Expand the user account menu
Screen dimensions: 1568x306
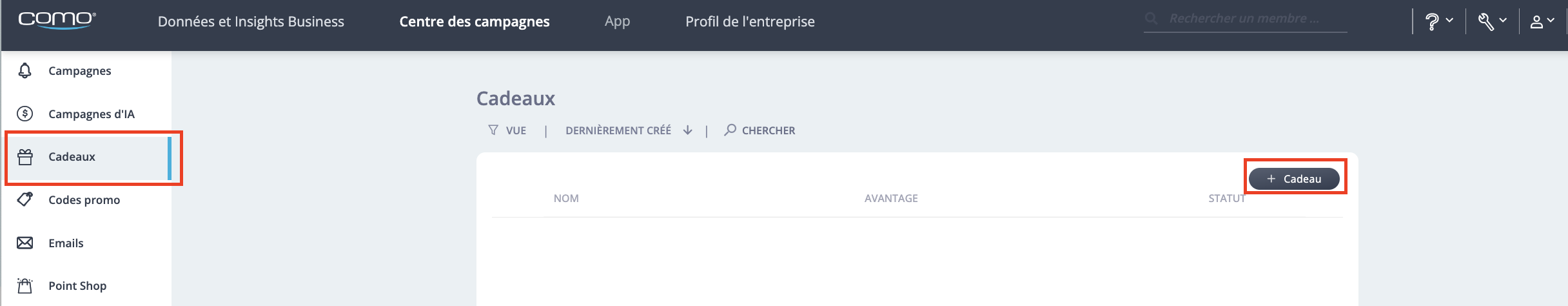point(1542,21)
